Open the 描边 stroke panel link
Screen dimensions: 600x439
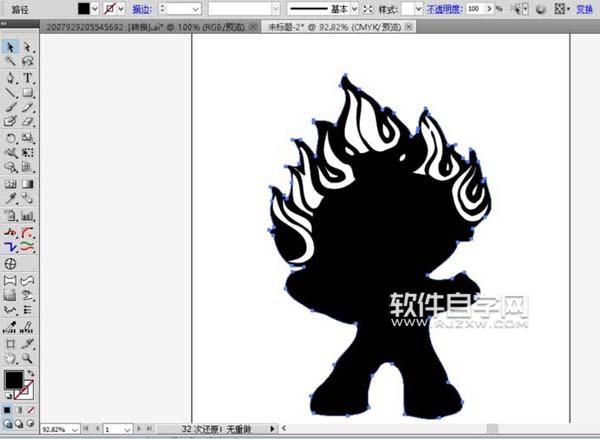[x=142, y=9]
